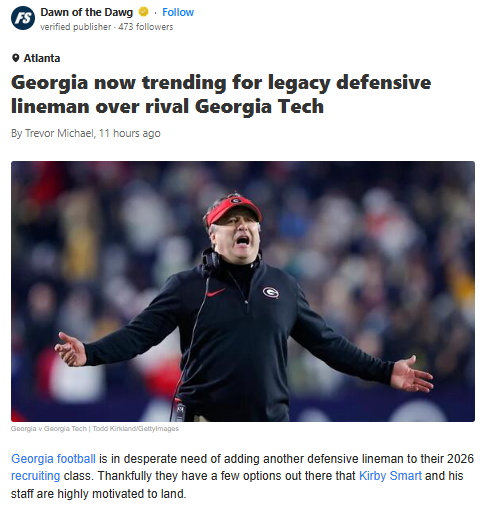491x514 pixels.
Task: Open the Dawn of the Dawg publisher name
Action: pyautogui.click(x=87, y=12)
